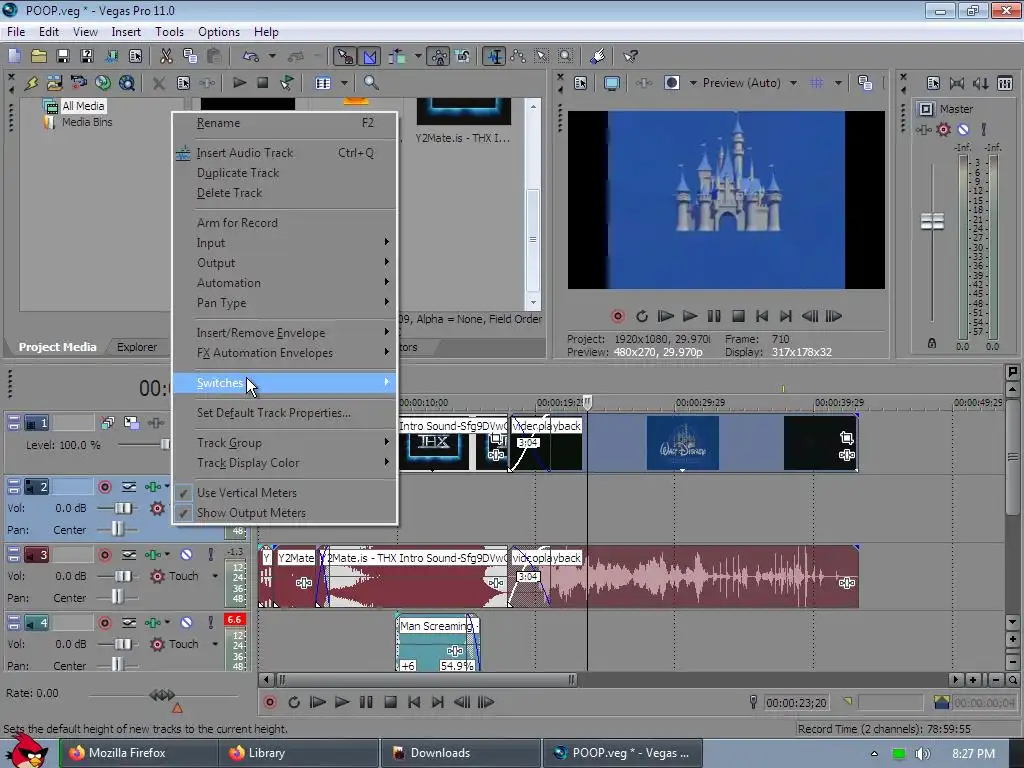Image resolution: width=1024 pixels, height=768 pixels.
Task: Click timeline Go To End button
Action: pos(438,702)
